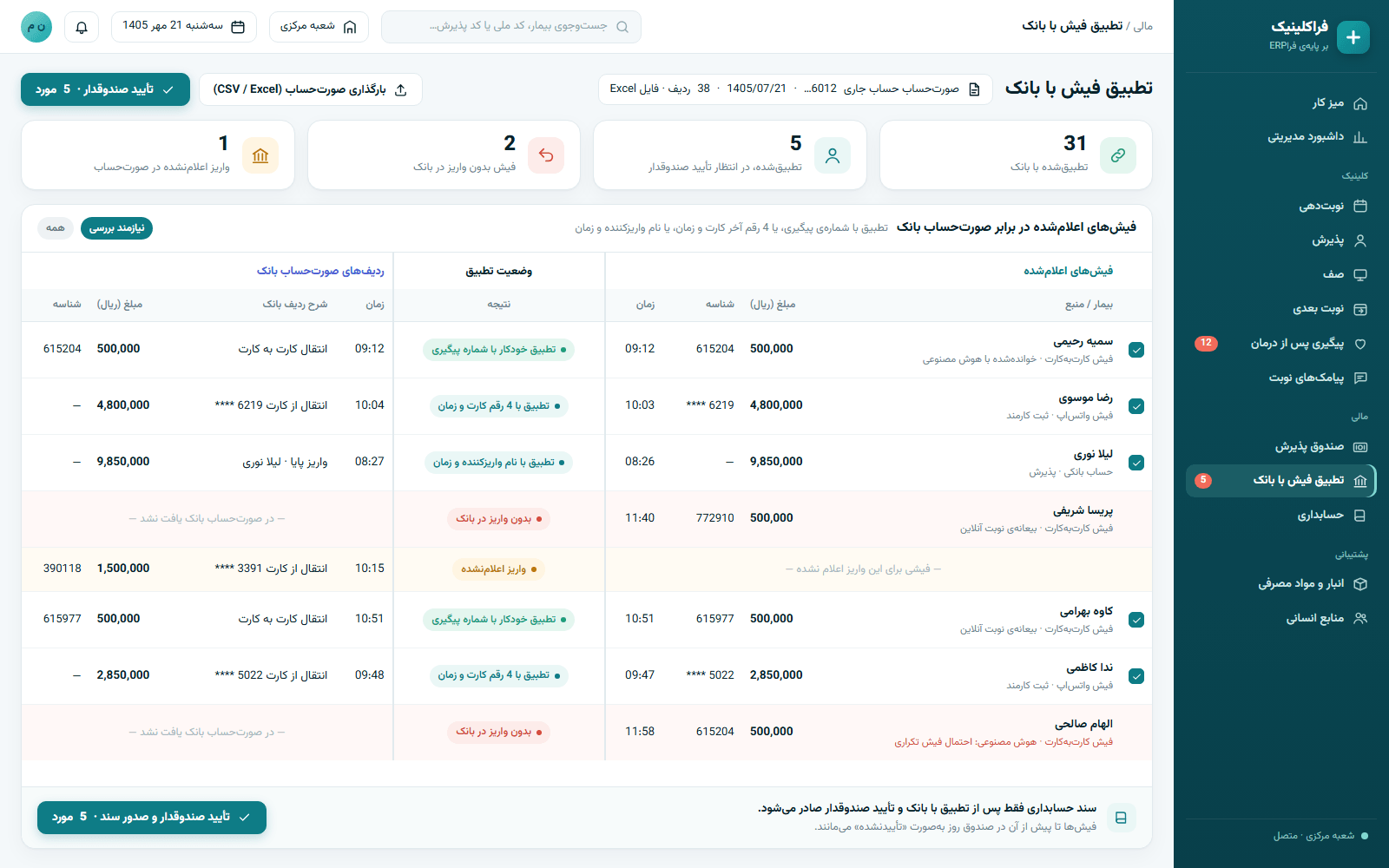Toggle the checkbox for کاوه بهرامی

(x=1136, y=620)
